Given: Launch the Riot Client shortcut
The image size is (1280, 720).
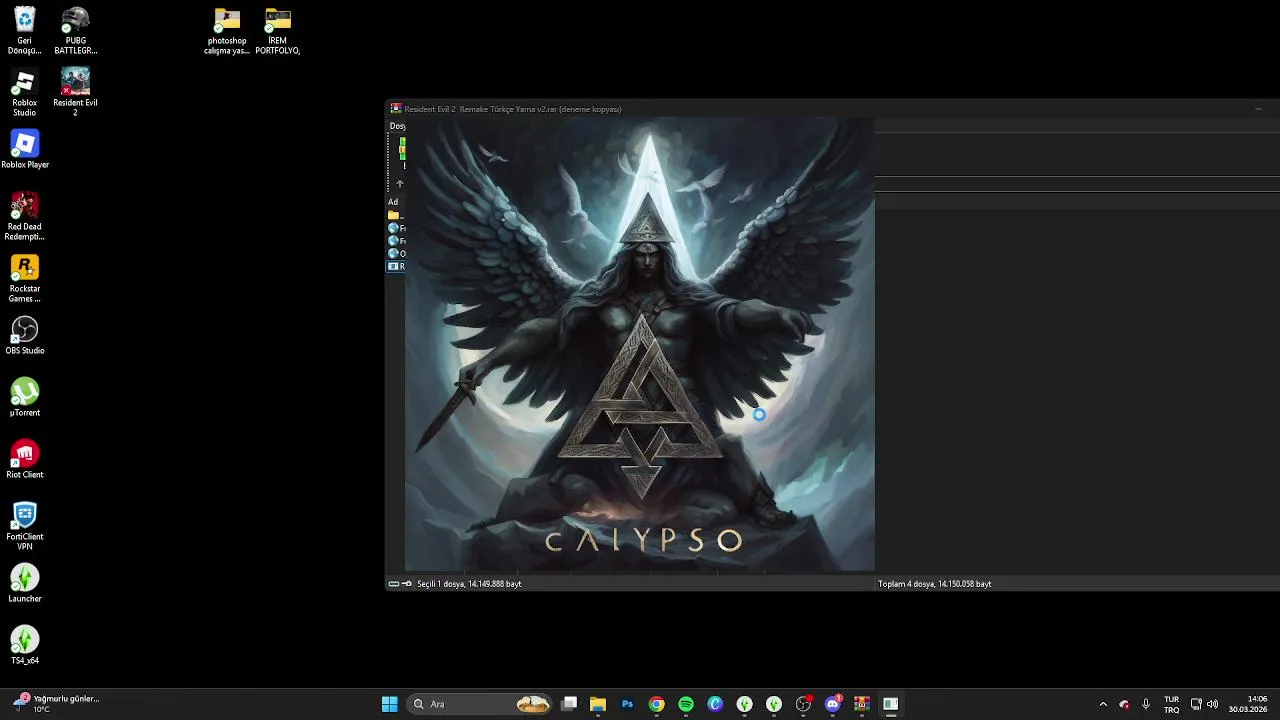Looking at the screenshot, I should pyautogui.click(x=25, y=460).
